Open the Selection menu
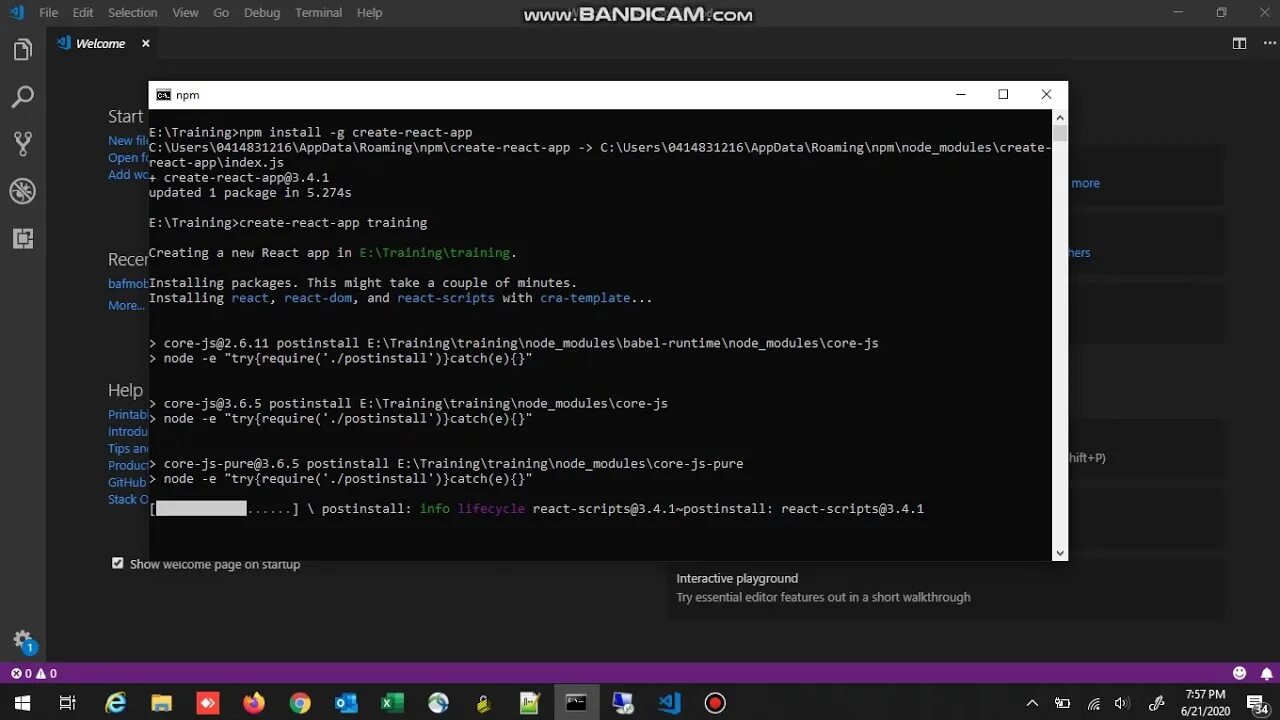This screenshot has width=1280, height=720. click(133, 12)
